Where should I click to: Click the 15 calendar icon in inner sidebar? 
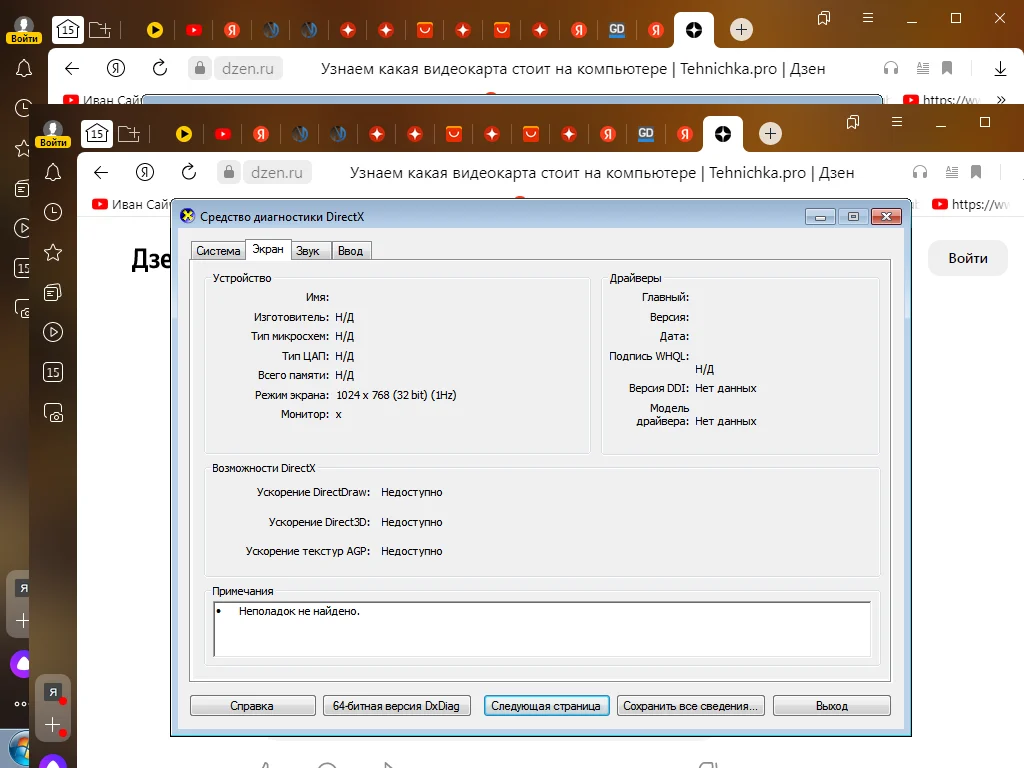coord(53,372)
